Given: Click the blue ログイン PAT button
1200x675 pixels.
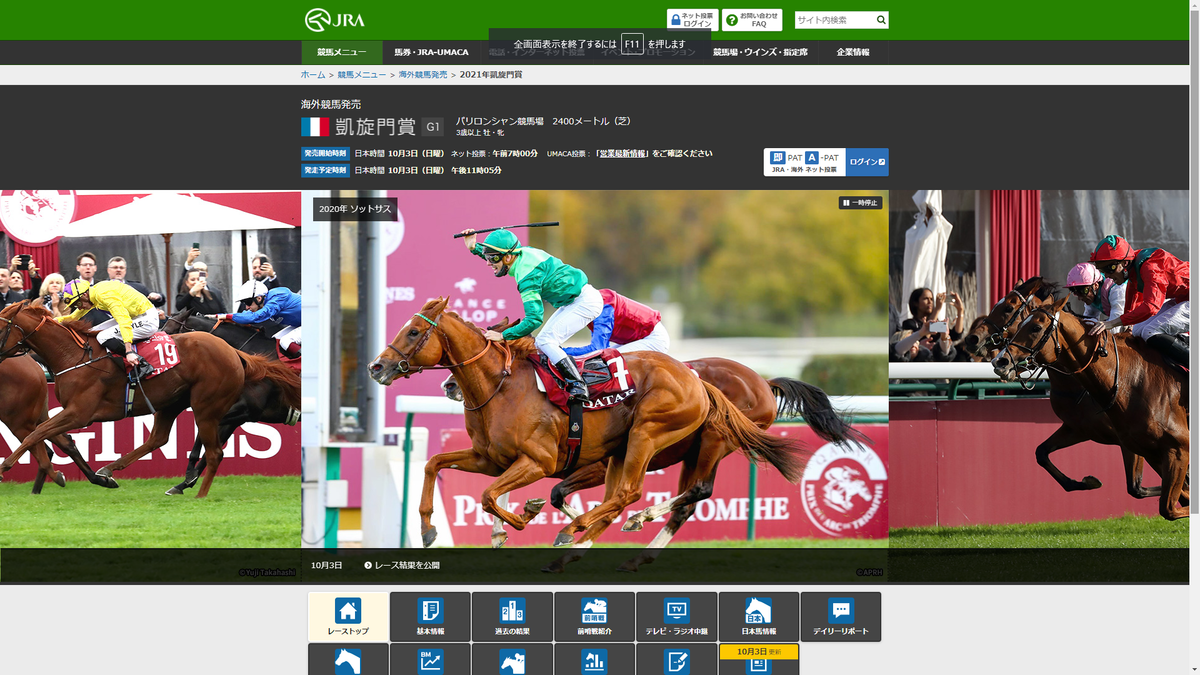Looking at the screenshot, I should (867, 162).
